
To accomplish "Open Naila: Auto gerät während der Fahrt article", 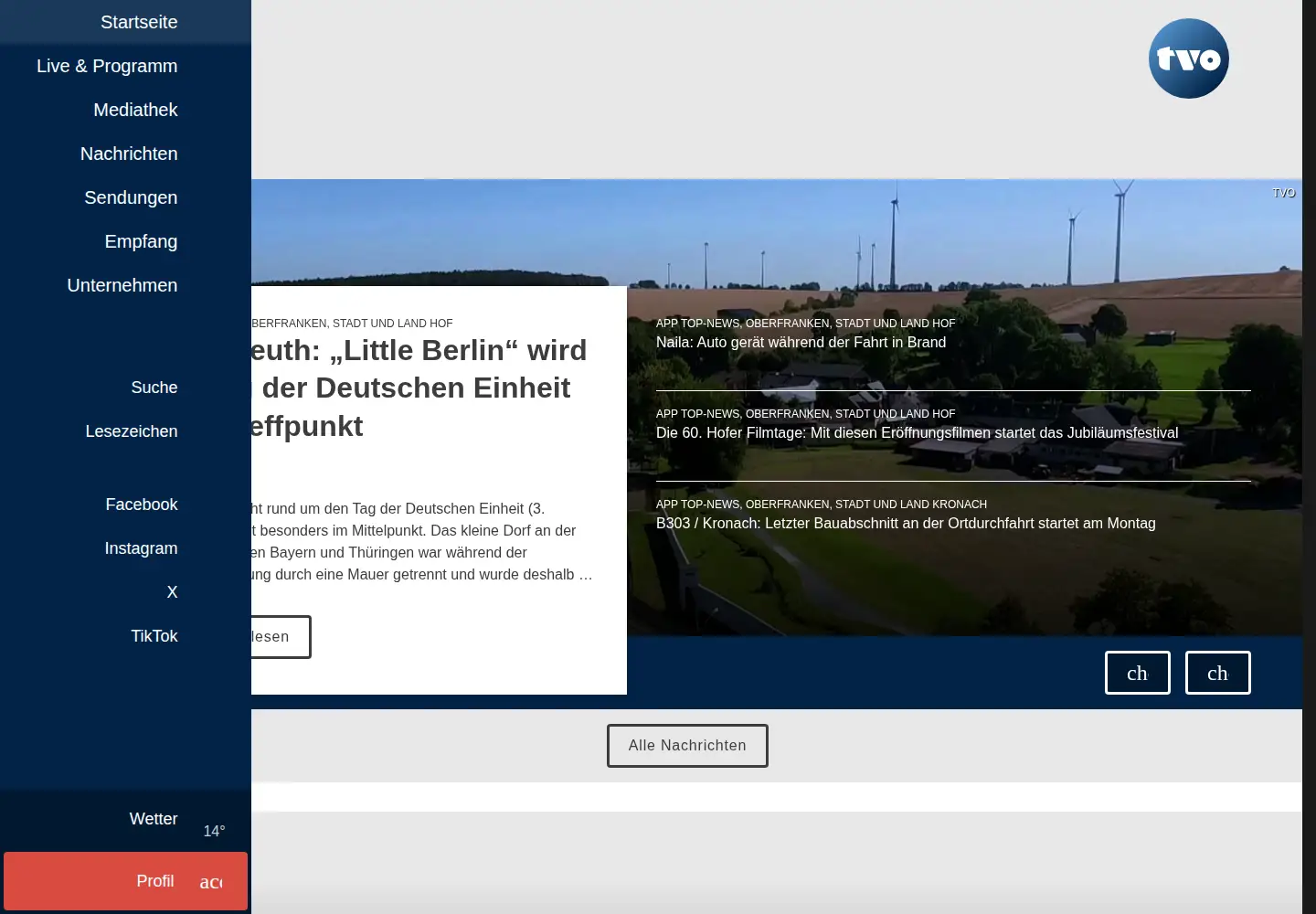I will click(x=801, y=342).
